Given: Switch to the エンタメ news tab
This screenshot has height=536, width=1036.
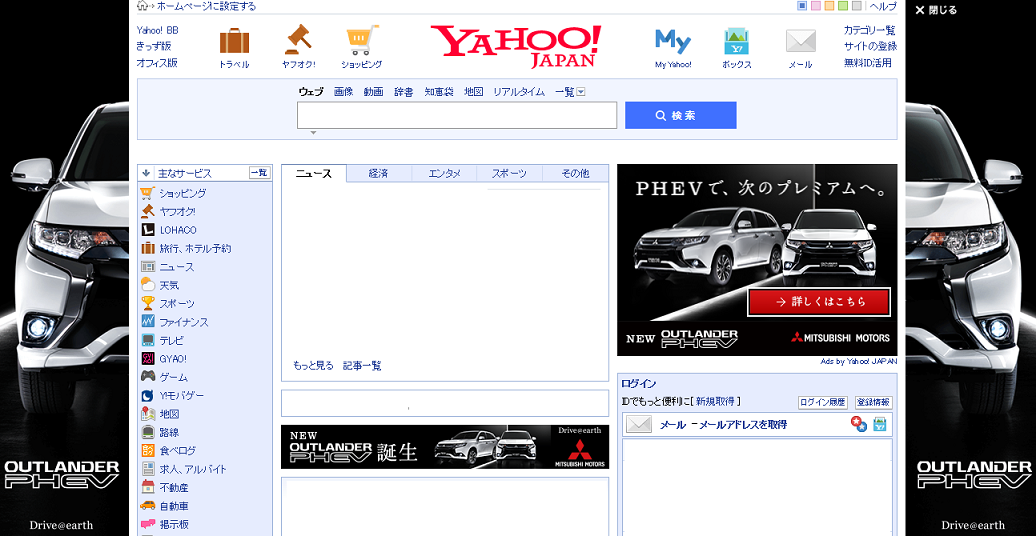Looking at the screenshot, I should [x=444, y=174].
